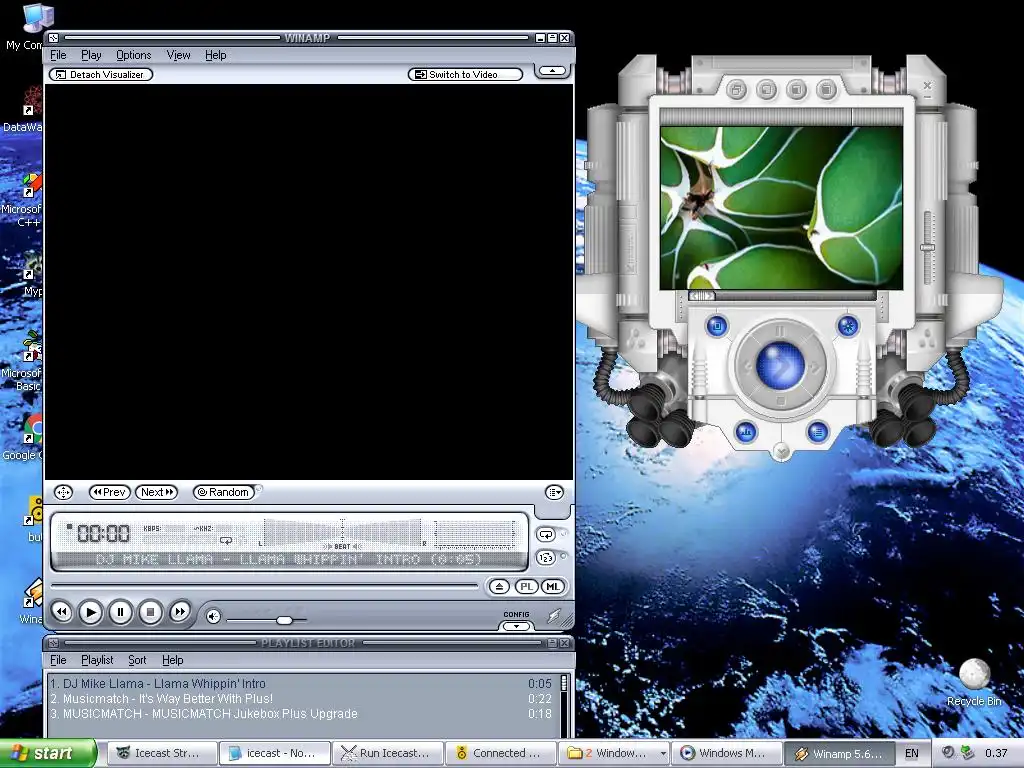Open the visualizer preset menu dropdown
Screen dimensions: 1024x768
point(554,492)
